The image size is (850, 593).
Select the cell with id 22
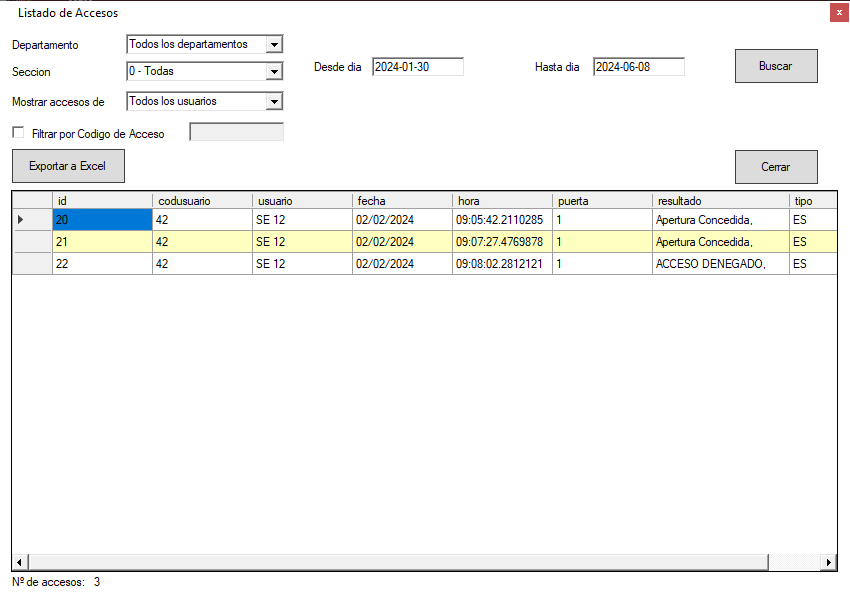[102, 263]
